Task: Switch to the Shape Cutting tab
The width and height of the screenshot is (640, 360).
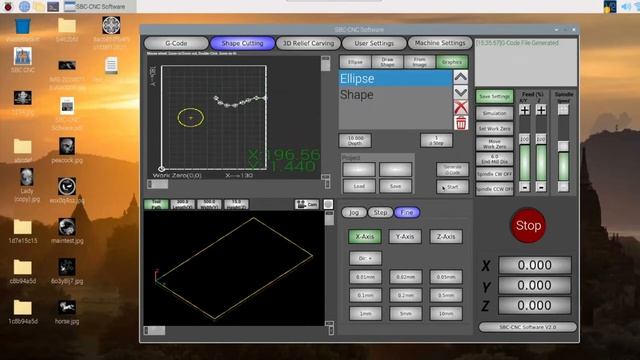Action: (242, 43)
